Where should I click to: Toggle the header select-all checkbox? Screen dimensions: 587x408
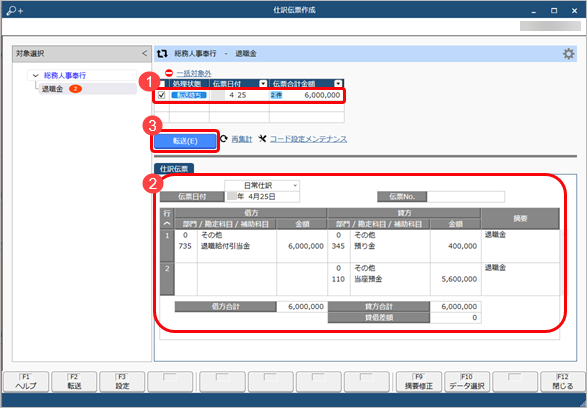pyautogui.click(x=162, y=84)
